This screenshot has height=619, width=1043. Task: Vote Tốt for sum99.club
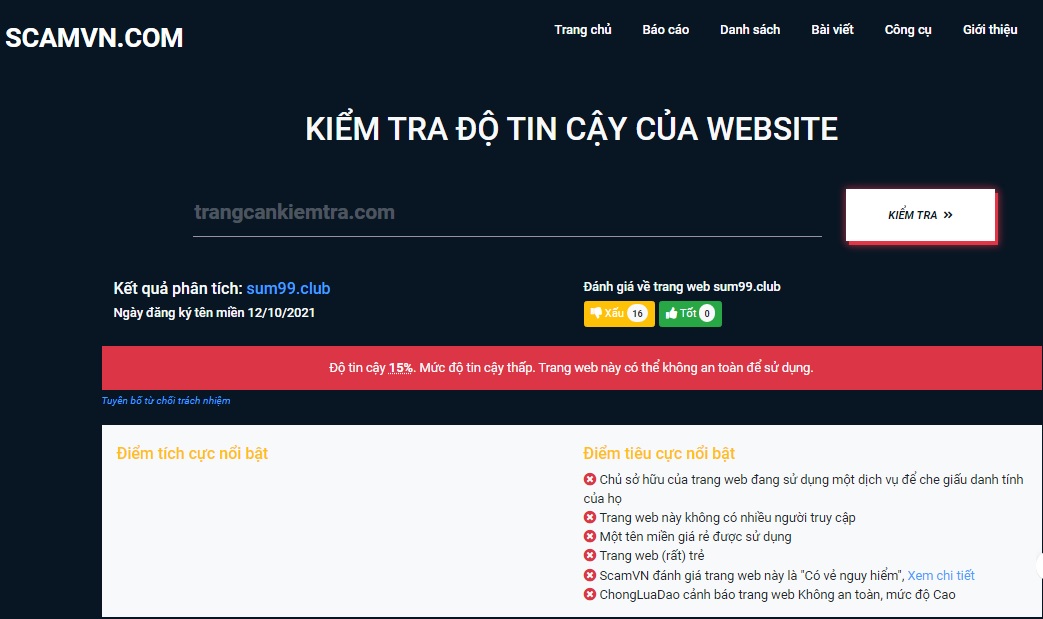(690, 312)
